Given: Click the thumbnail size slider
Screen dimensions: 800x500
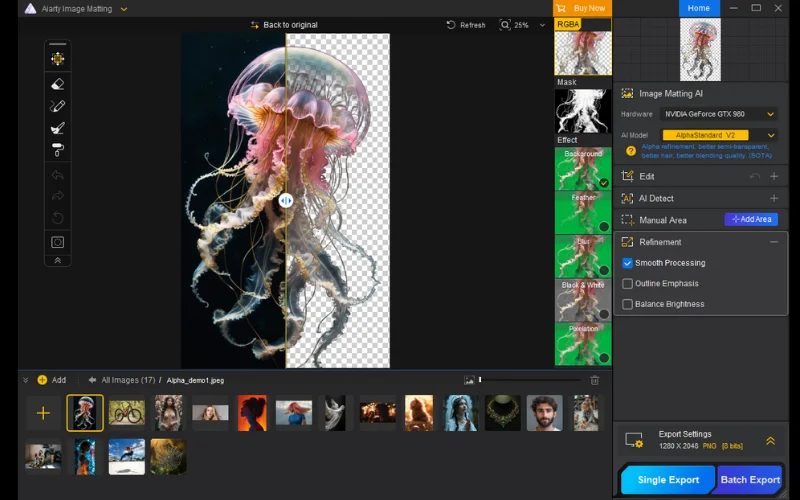Looking at the screenshot, I should [530, 380].
